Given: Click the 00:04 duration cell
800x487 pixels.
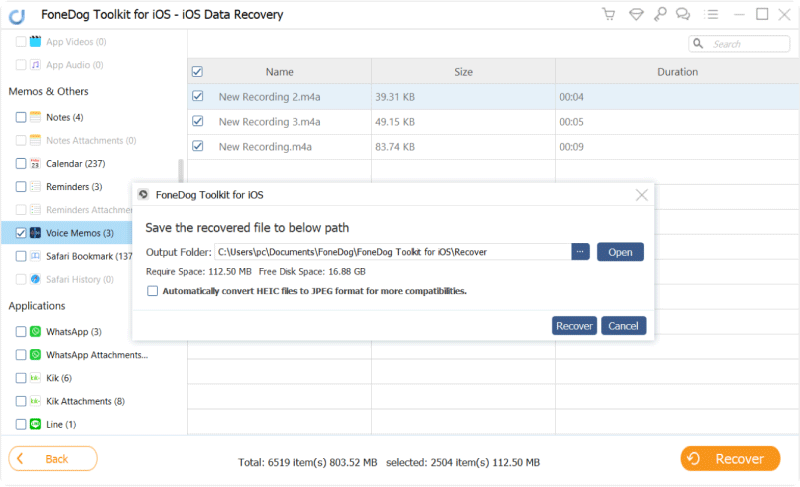Looking at the screenshot, I should pyautogui.click(x=571, y=97).
